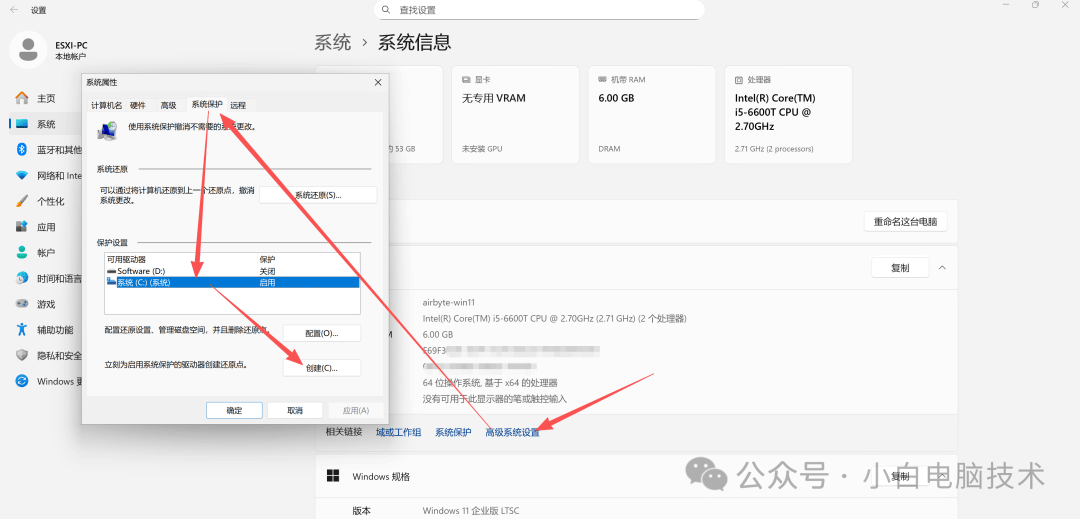Viewport: 1080px width, 519px height.
Task: Click the Home icon in the sidebar
Action: click(21, 98)
